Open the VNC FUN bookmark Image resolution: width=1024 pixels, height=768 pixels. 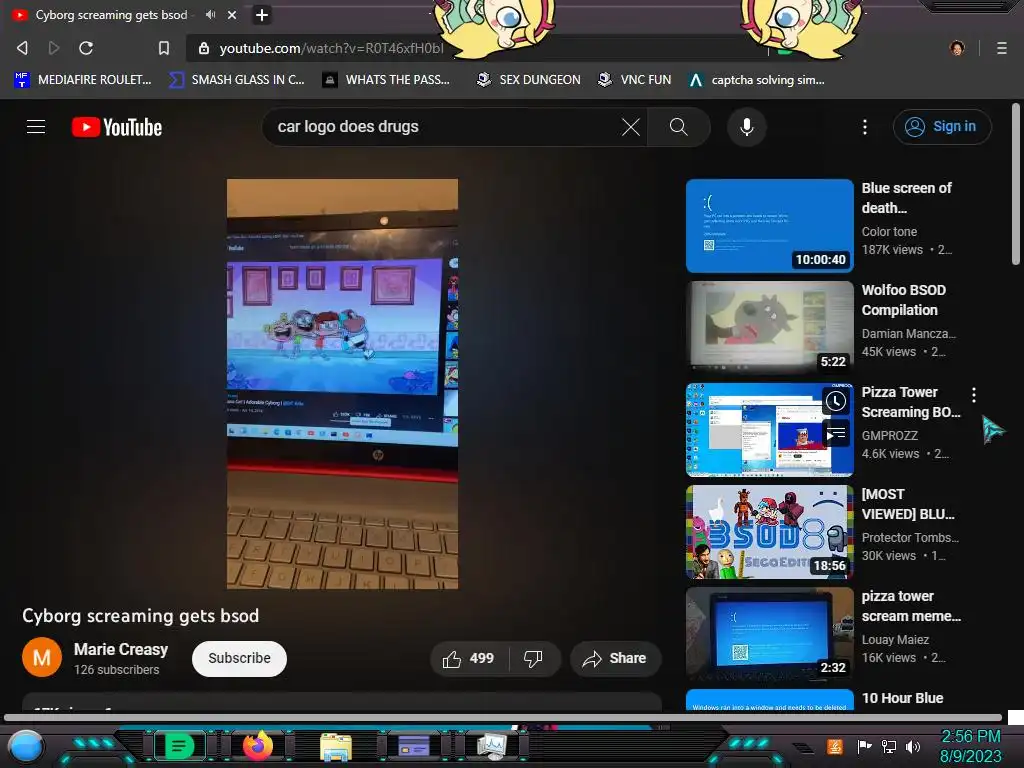[634, 80]
